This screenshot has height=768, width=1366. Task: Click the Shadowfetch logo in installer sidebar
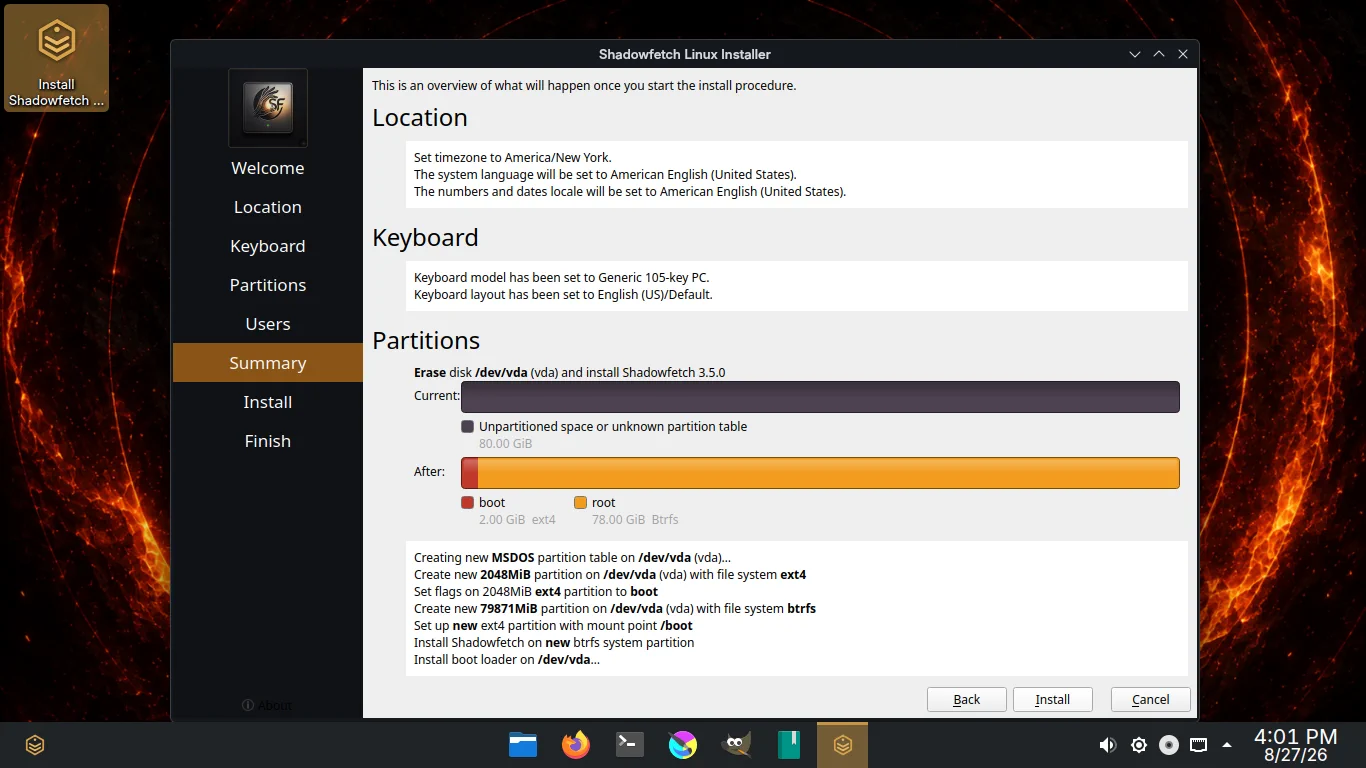point(268,108)
